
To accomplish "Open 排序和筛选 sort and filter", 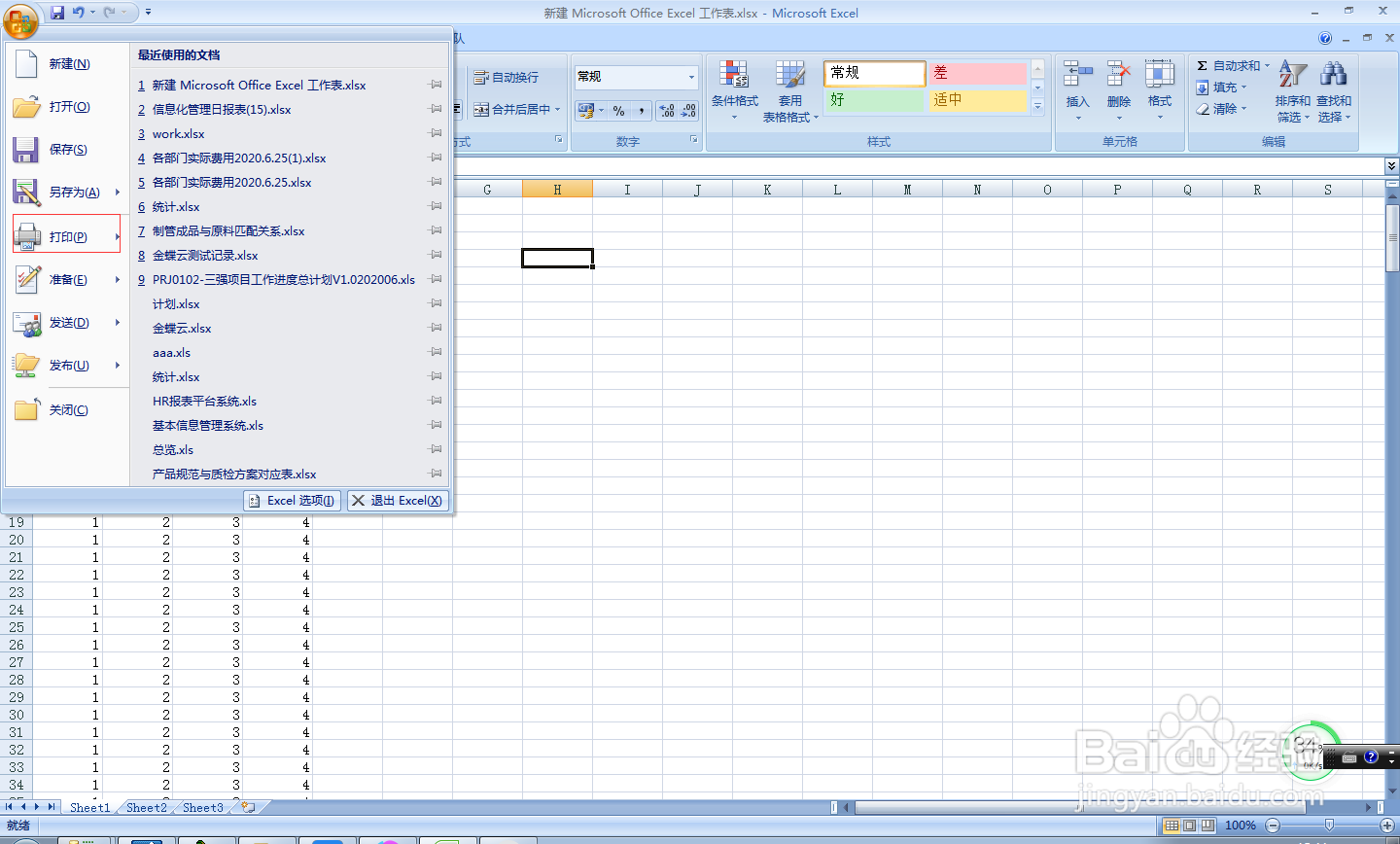I will 1292,90.
